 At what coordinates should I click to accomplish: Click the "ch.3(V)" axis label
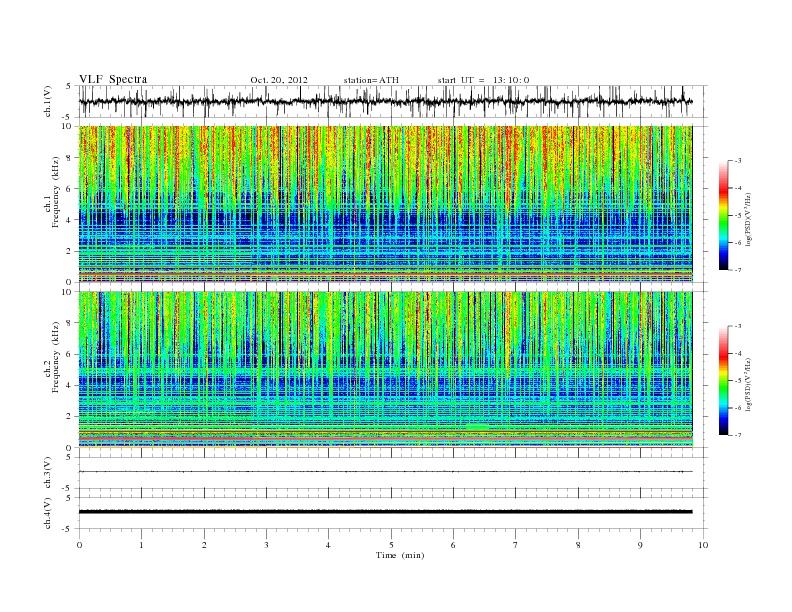click(x=48, y=473)
